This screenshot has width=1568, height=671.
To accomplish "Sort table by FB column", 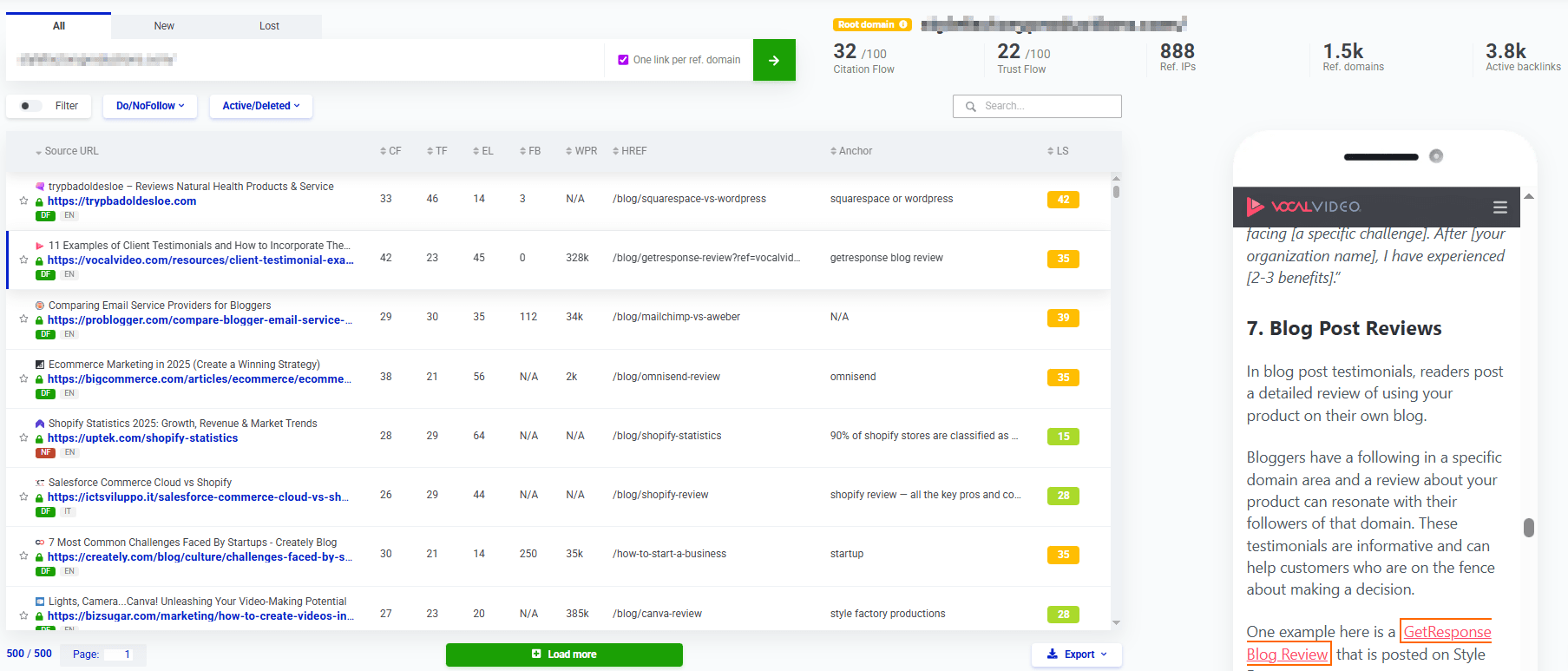I will point(529,151).
